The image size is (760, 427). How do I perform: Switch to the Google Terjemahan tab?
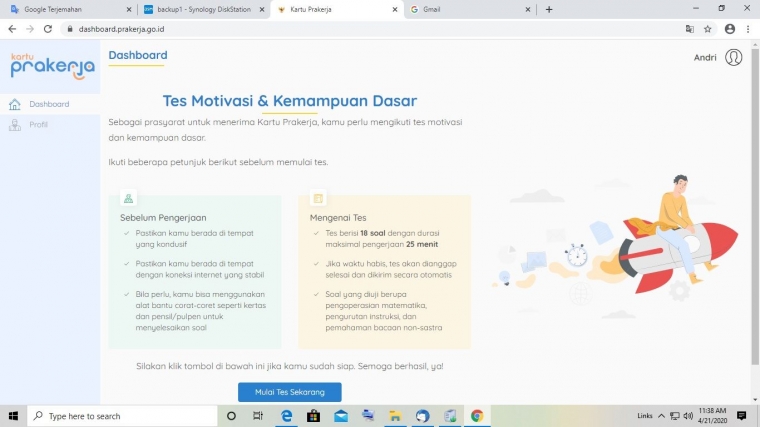(x=68, y=9)
